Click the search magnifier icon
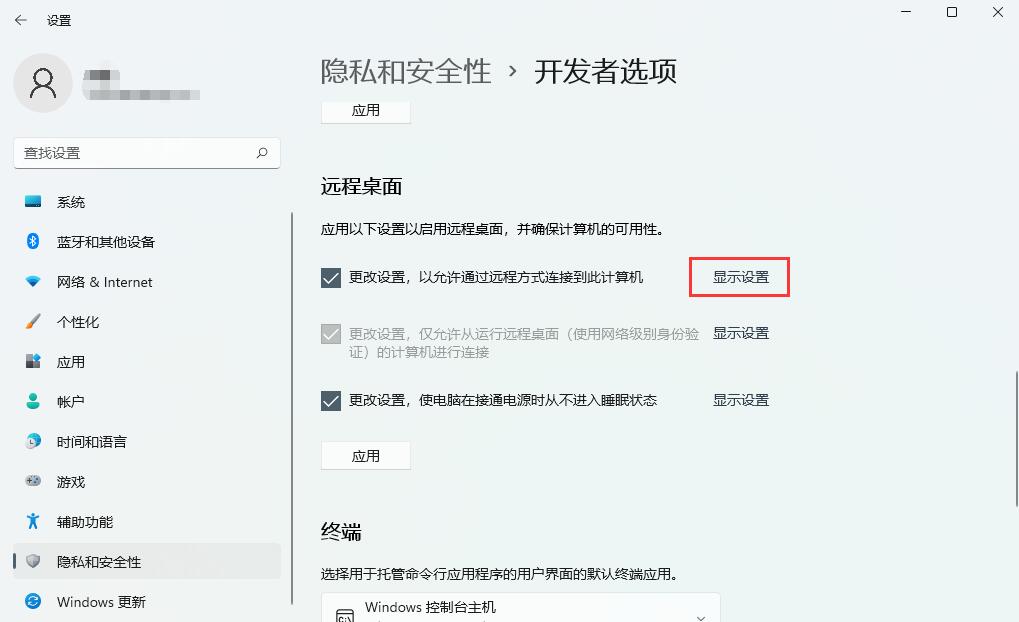 coord(262,153)
